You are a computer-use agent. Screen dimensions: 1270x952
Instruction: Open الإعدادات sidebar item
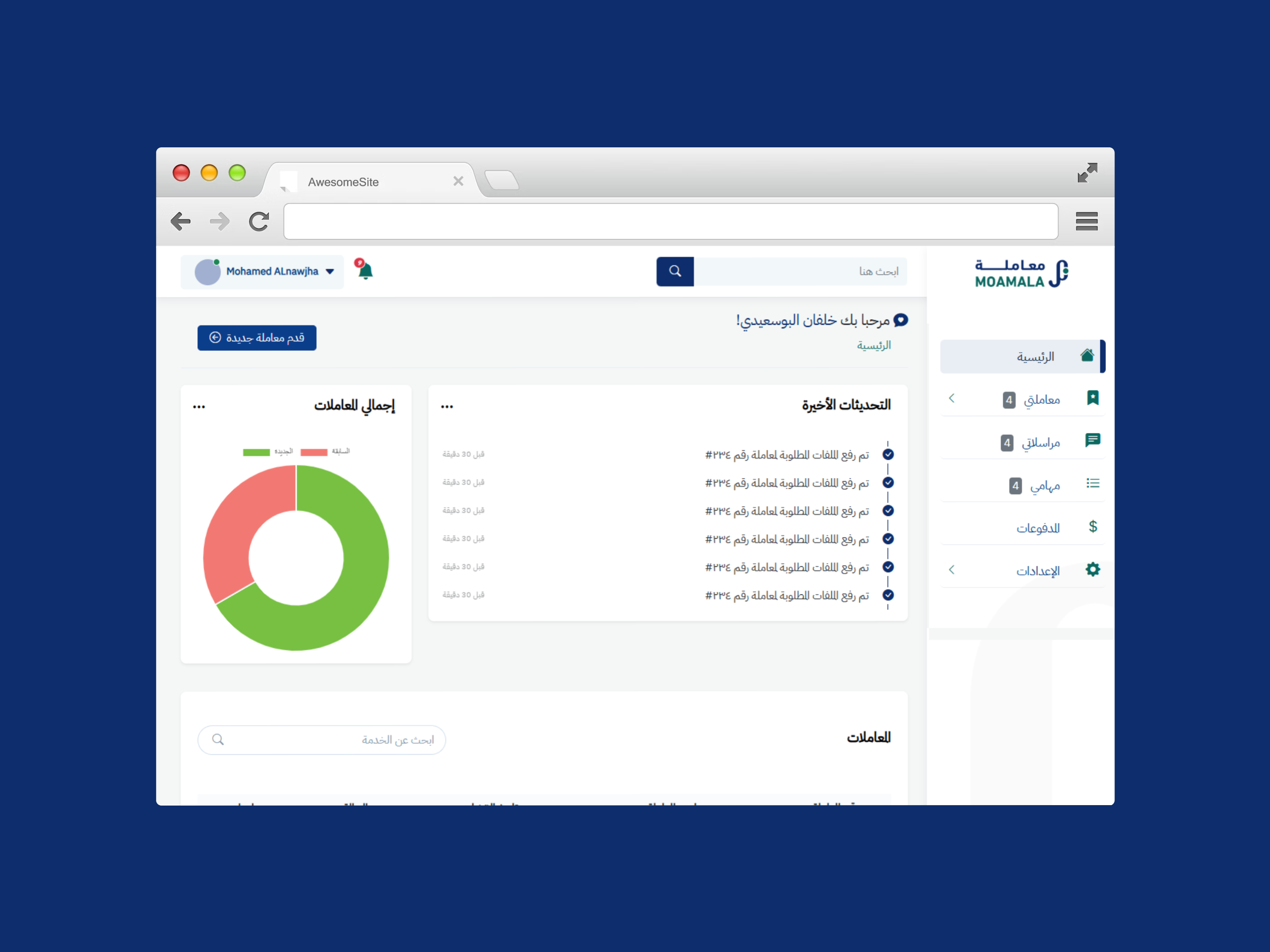tap(1022, 570)
